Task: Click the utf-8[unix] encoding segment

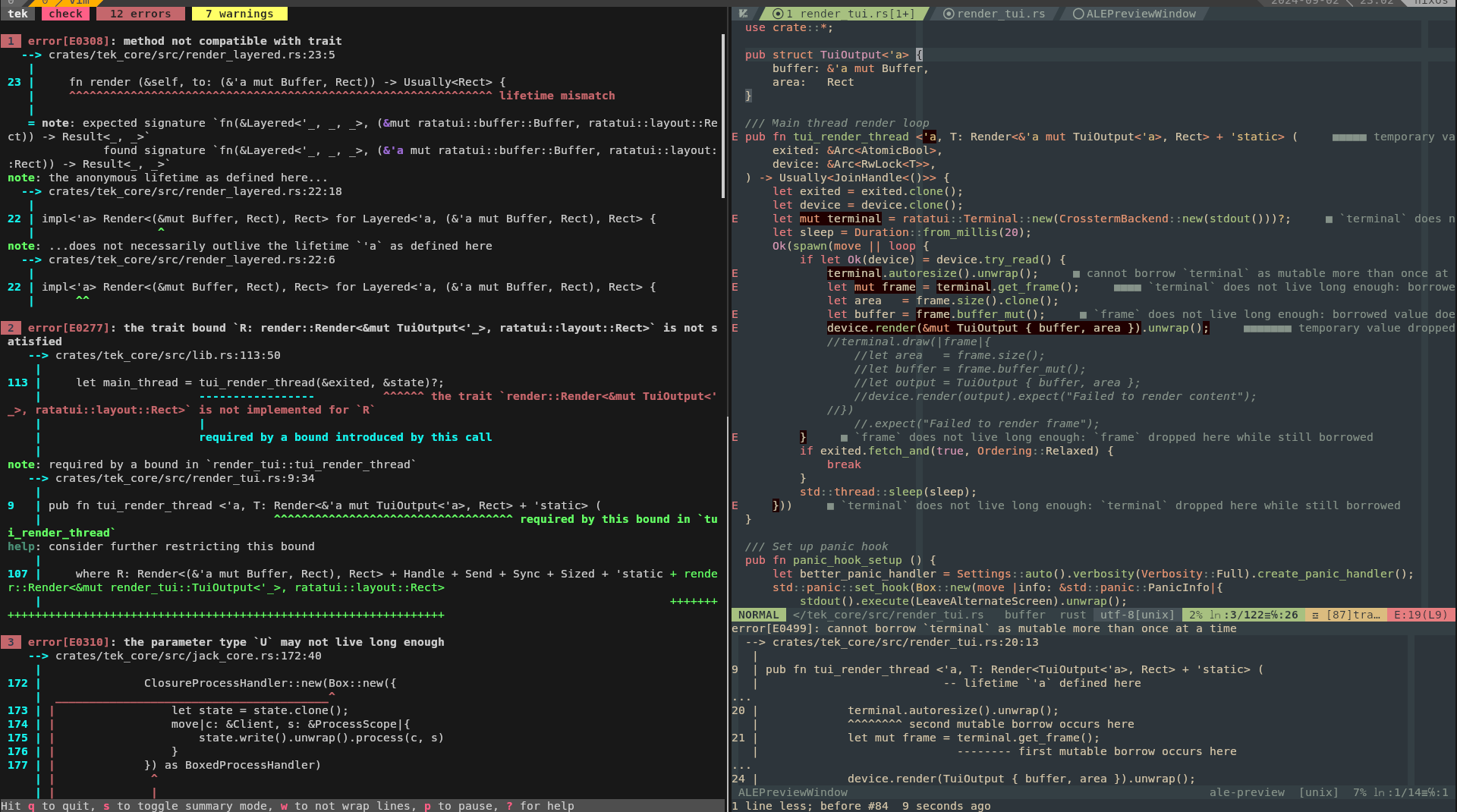Action: pos(1137,615)
